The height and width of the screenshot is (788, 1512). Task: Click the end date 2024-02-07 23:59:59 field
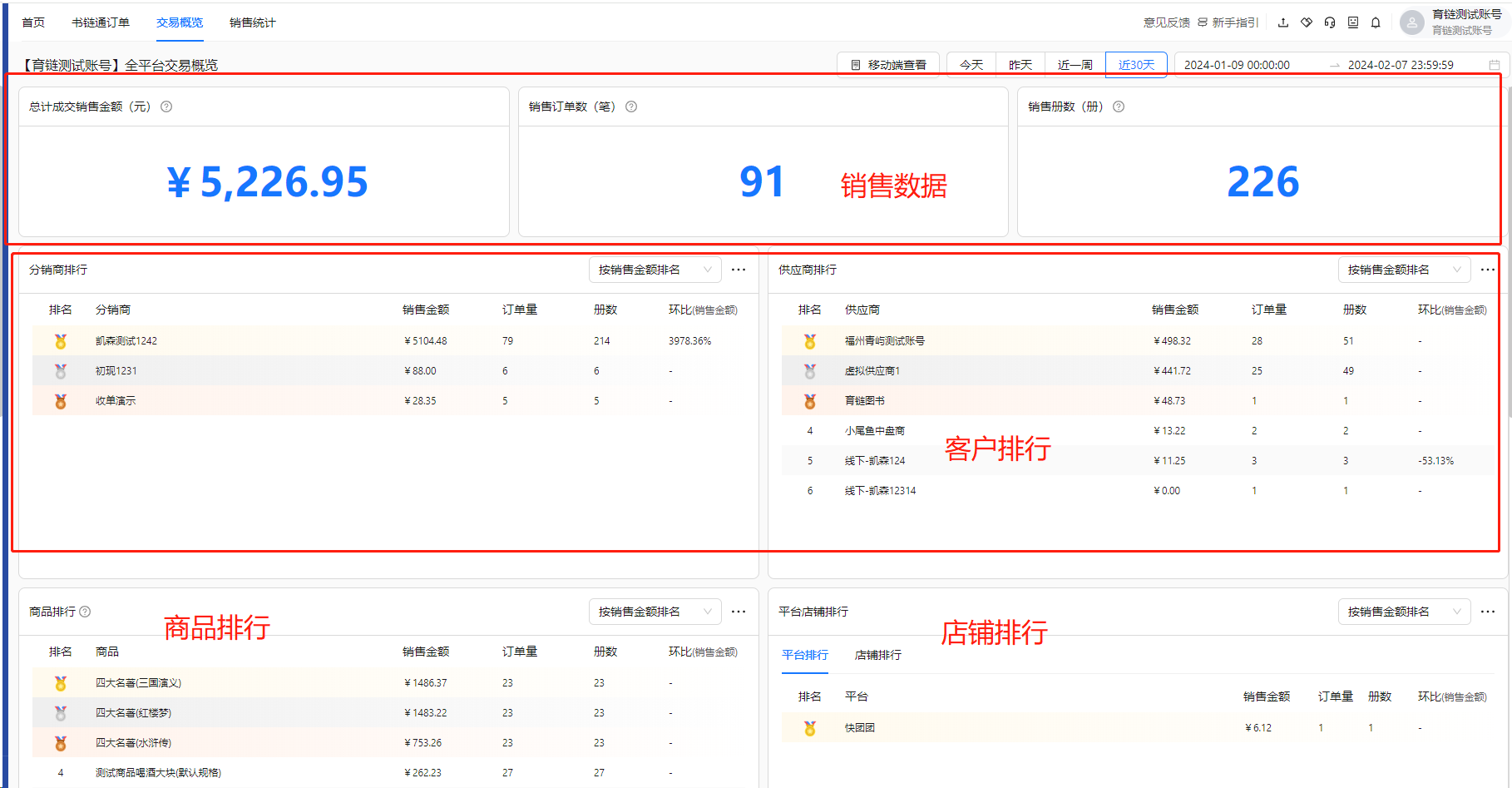tap(1401, 65)
